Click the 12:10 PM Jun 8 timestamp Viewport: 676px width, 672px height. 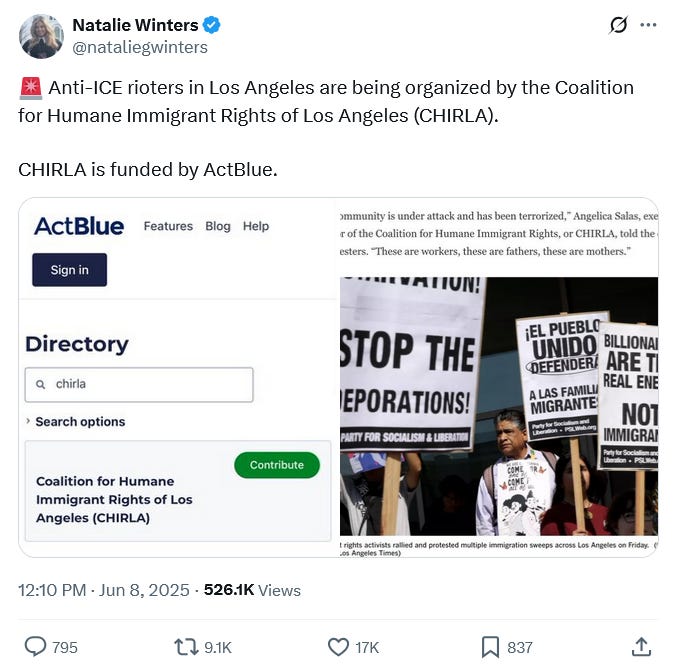click(x=103, y=590)
